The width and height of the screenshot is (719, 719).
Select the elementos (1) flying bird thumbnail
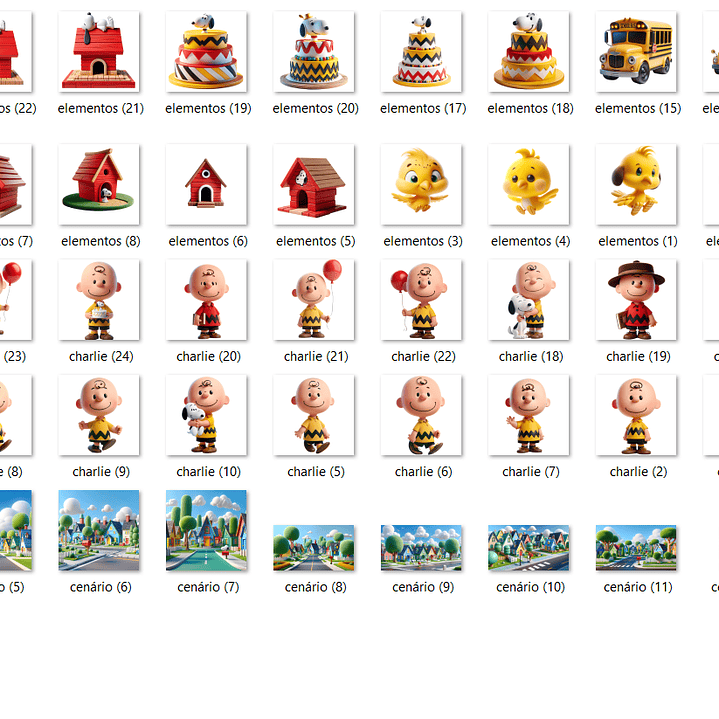tap(636, 185)
